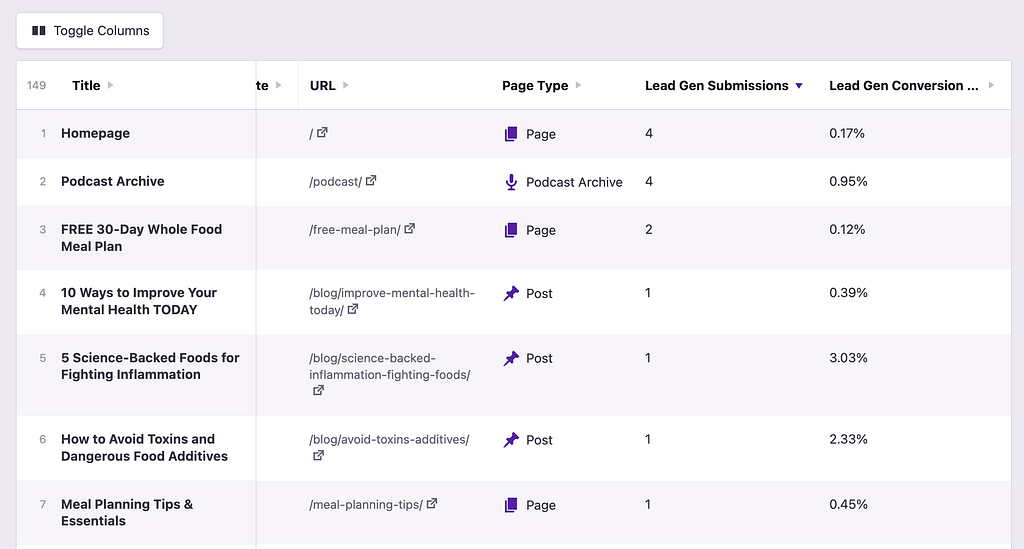The width and height of the screenshot is (1024, 549).
Task: Click the Homepage page type icon
Action: click(x=511, y=134)
